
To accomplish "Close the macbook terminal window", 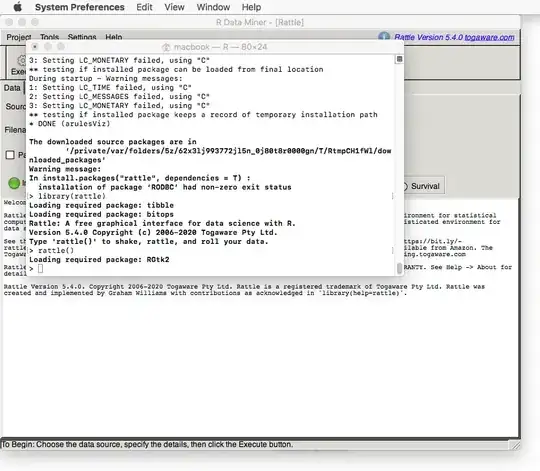I will pyautogui.click(x=35, y=46).
